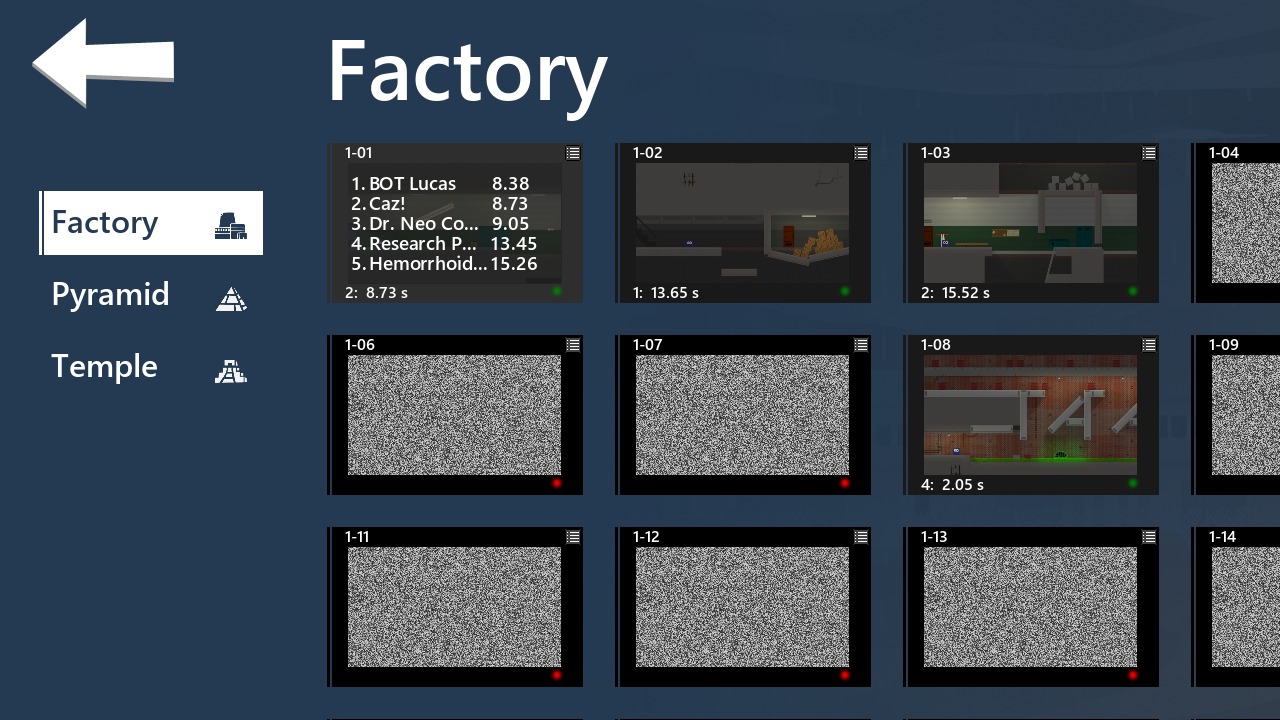Click the red status dot on level 1-06
This screenshot has width=1280, height=720.
tap(557, 483)
